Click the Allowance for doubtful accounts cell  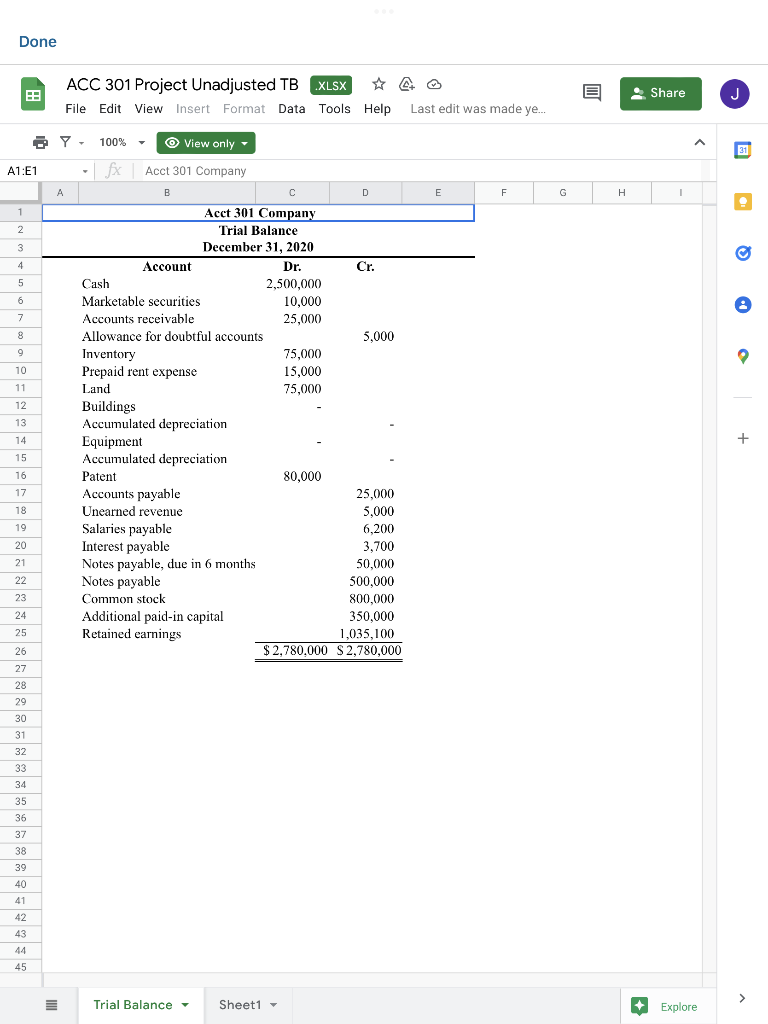[172, 336]
